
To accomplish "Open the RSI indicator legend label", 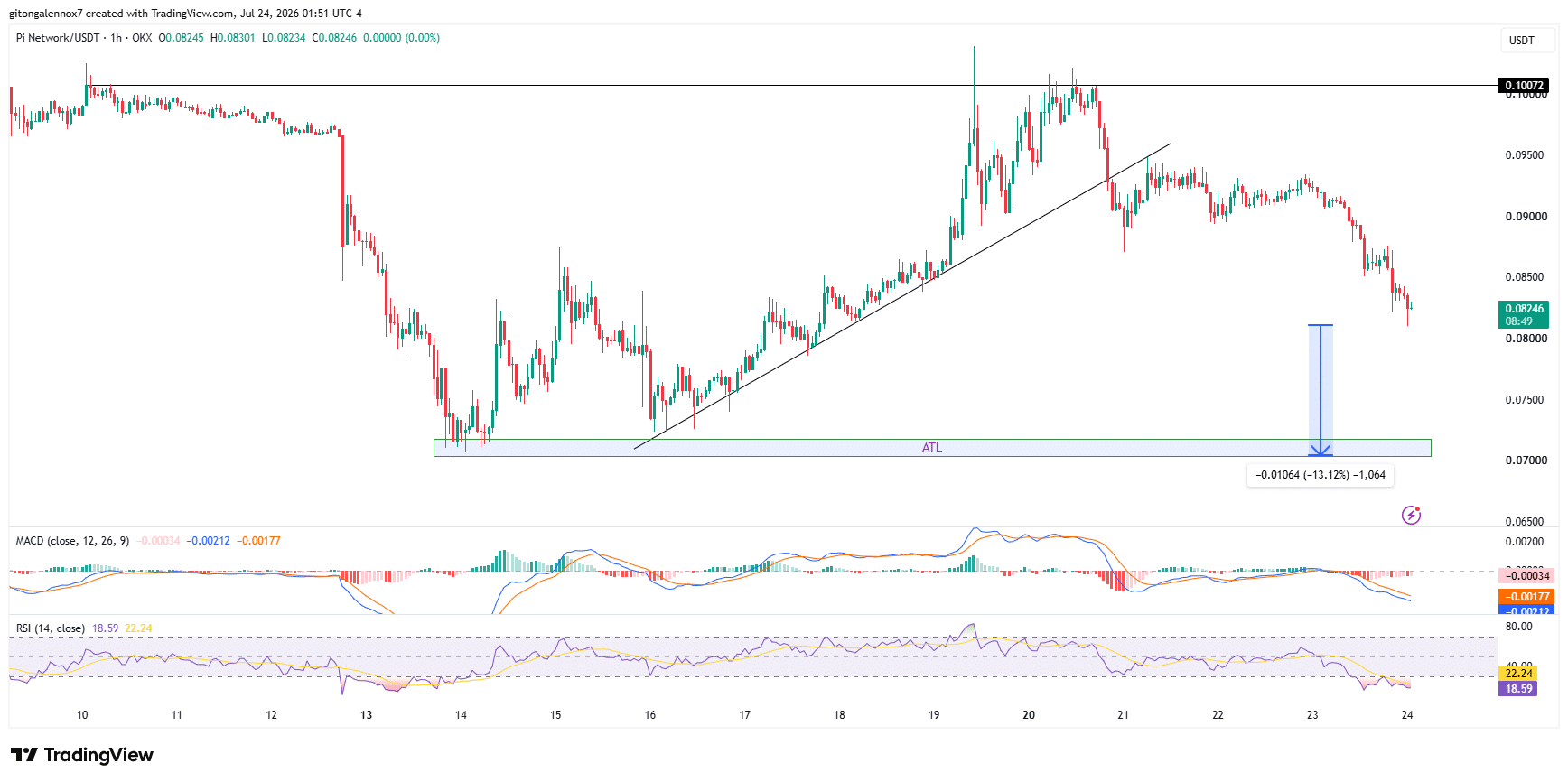I will click(x=51, y=628).
